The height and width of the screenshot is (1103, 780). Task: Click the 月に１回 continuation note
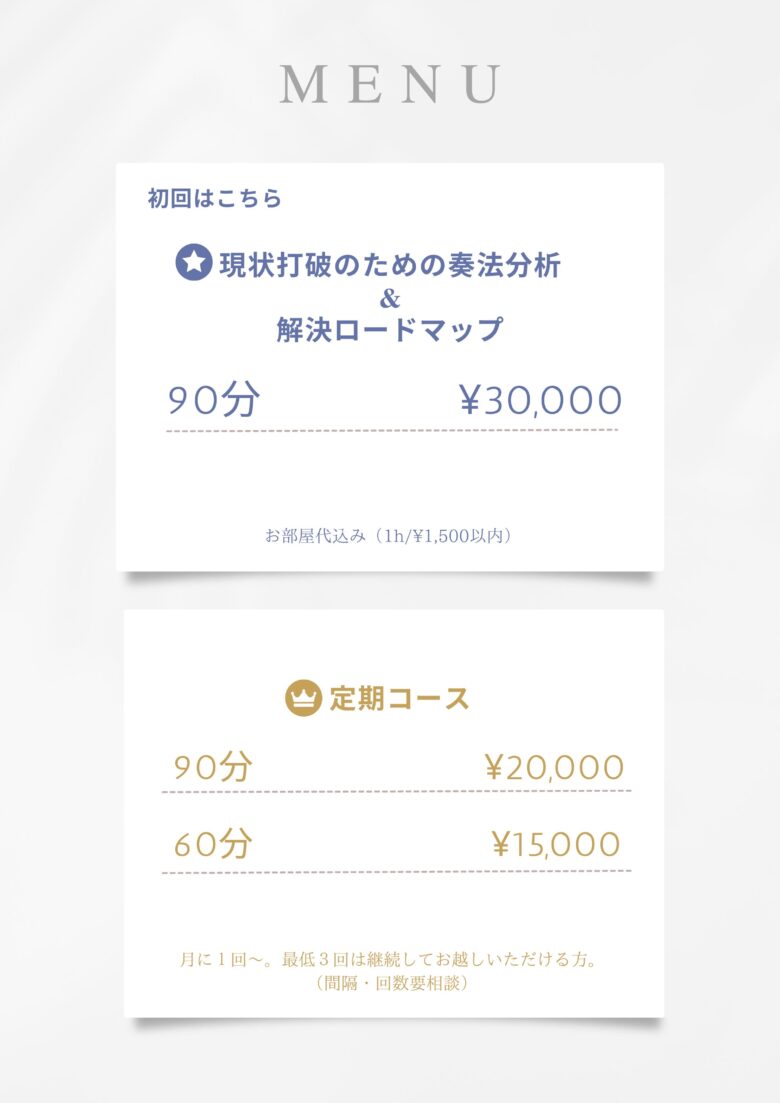(389, 960)
